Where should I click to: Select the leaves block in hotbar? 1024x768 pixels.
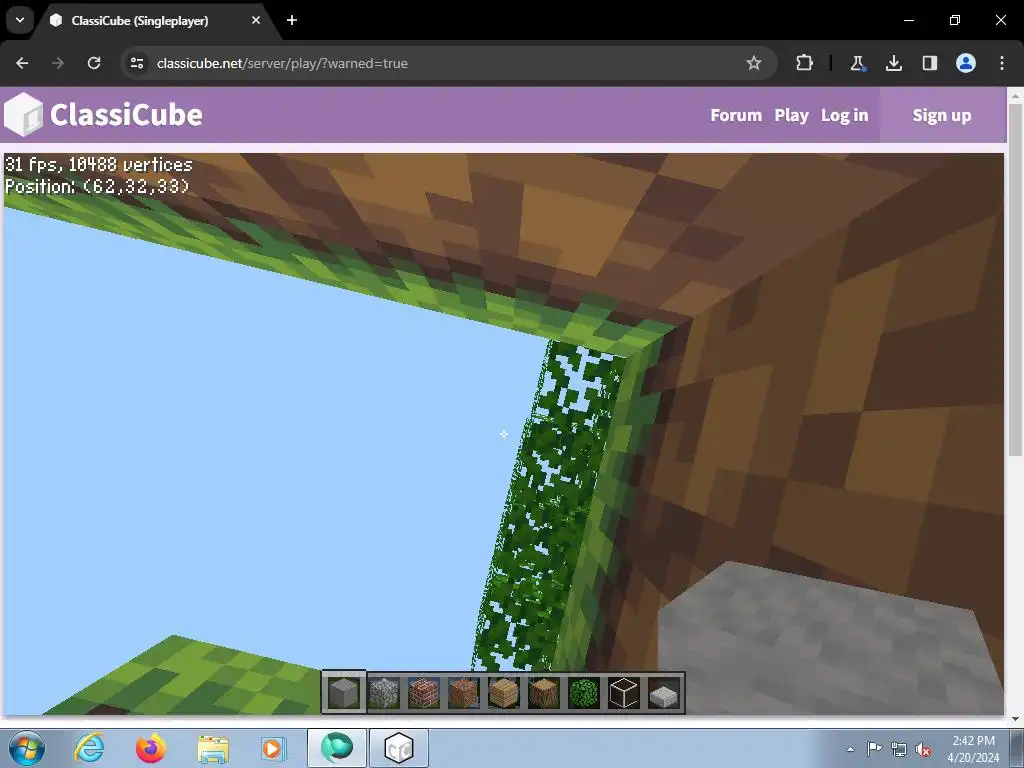(584, 692)
